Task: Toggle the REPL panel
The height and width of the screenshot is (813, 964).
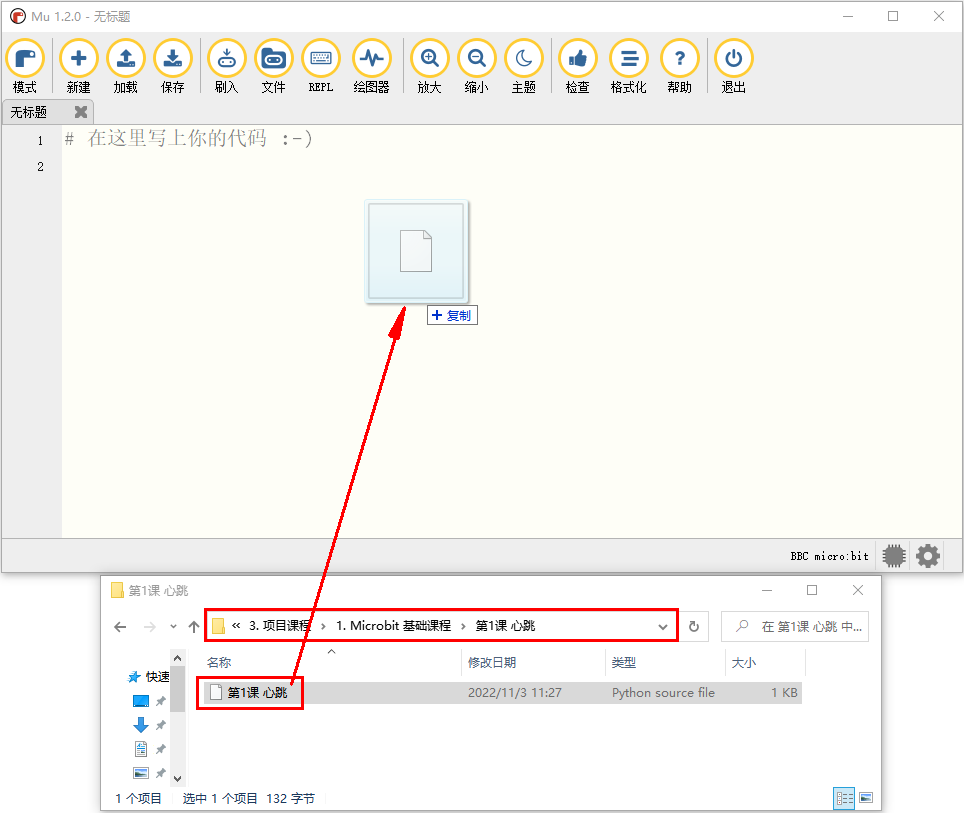Action: pyautogui.click(x=321, y=66)
